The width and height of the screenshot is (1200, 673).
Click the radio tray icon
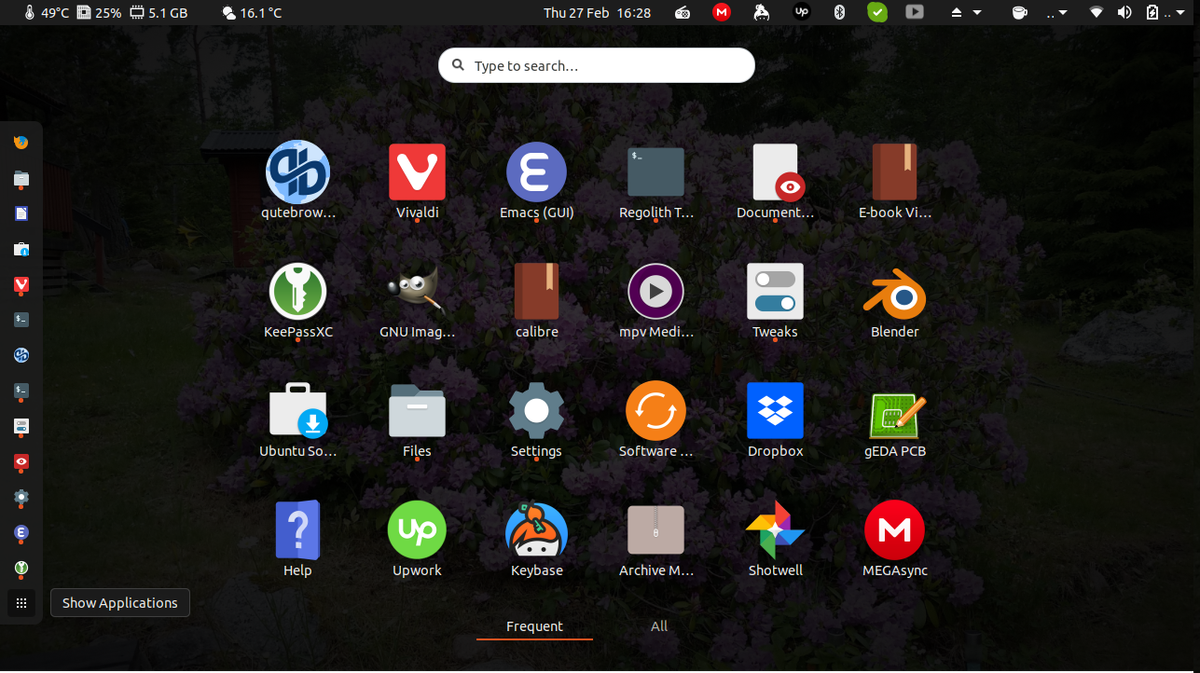[x=682, y=13]
